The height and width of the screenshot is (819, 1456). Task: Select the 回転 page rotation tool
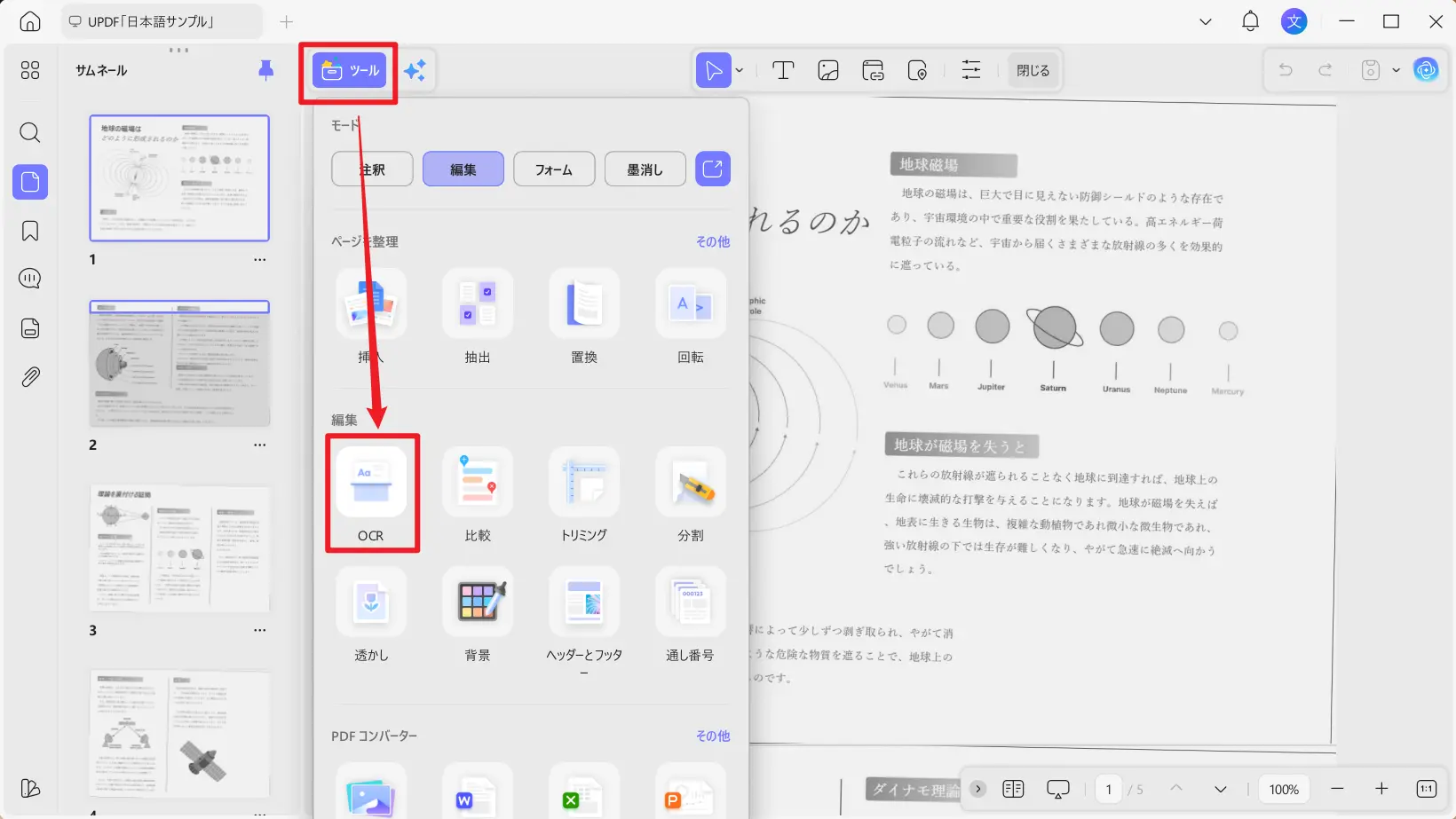click(x=690, y=317)
